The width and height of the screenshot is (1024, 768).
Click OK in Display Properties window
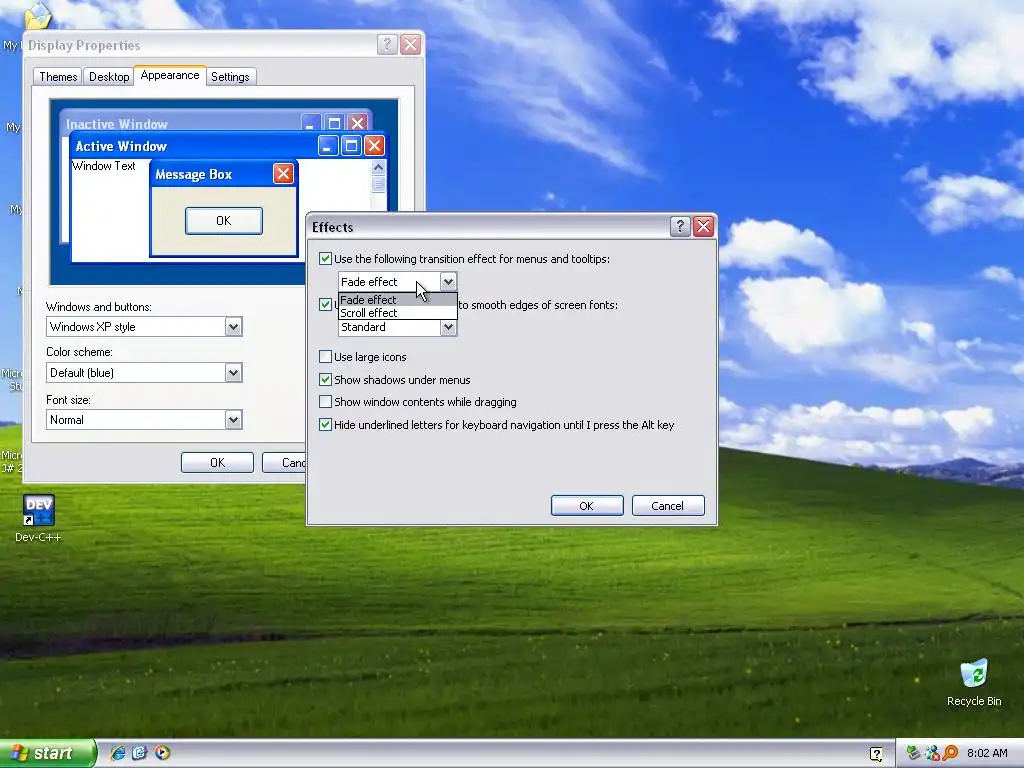(x=217, y=462)
